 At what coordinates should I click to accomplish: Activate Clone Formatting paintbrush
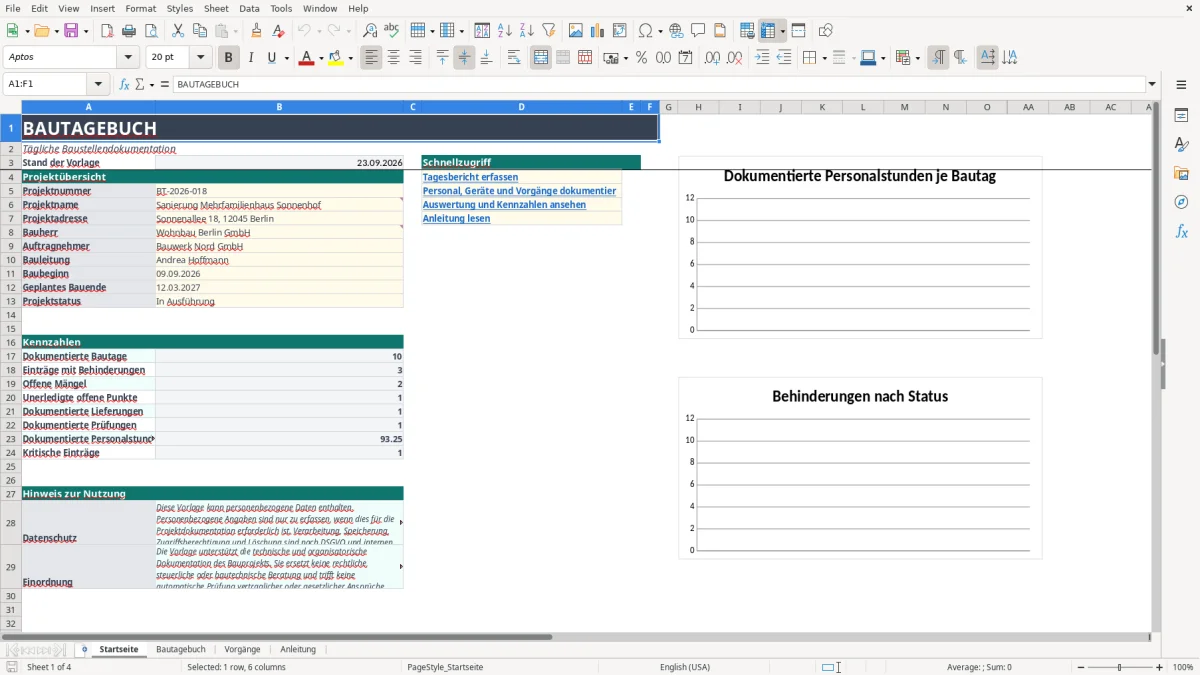[256, 31]
